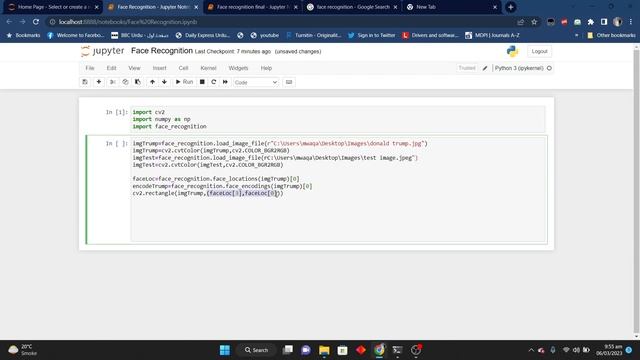The height and width of the screenshot is (360, 640).
Task: Go back with the browser back arrow
Action: (9, 22)
